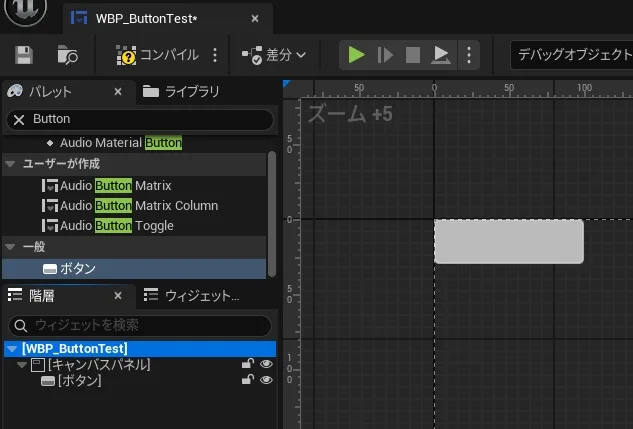Collapse the ユーザーが作成 category

10,164
